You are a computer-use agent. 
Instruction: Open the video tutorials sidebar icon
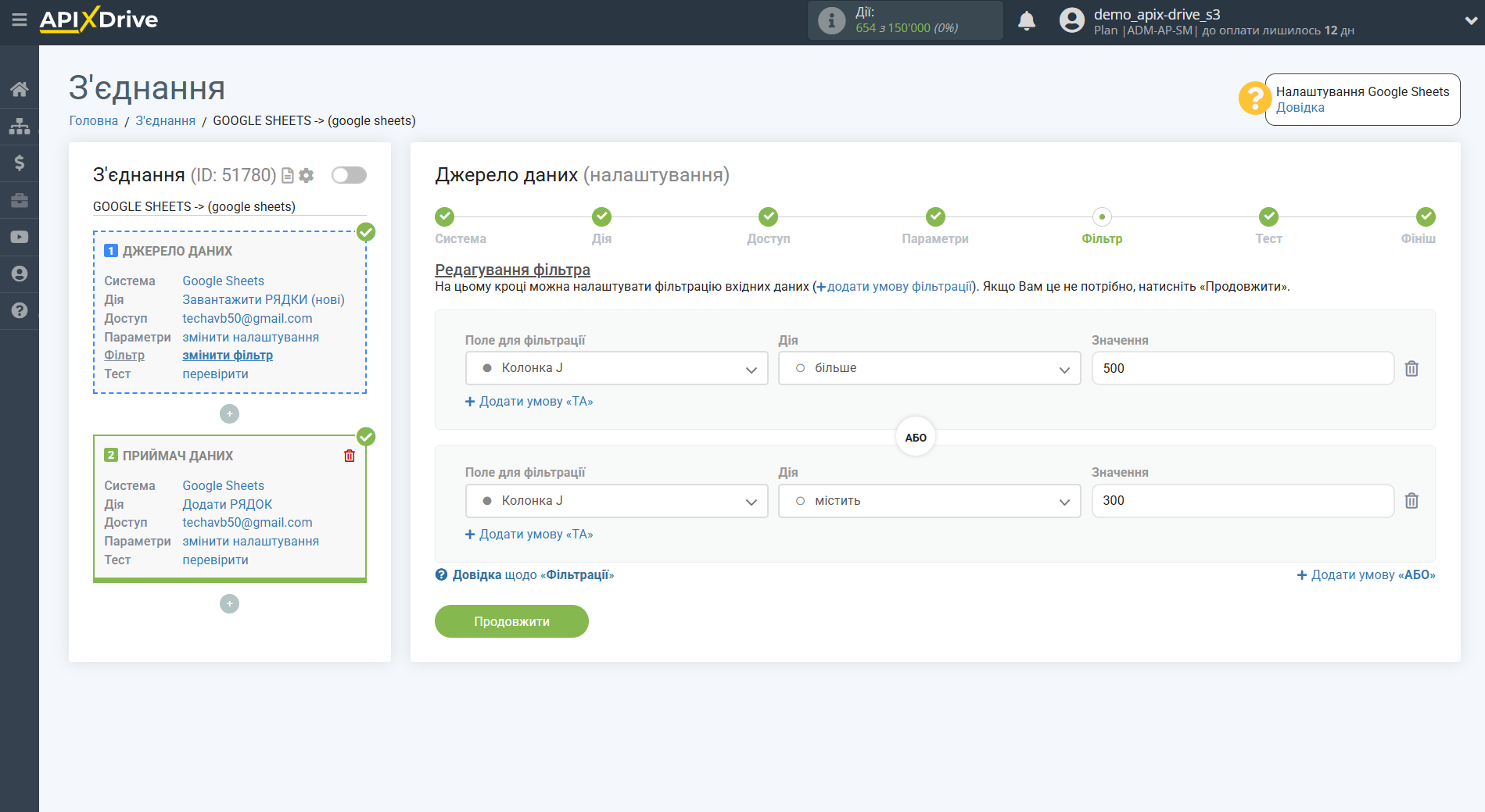20,237
